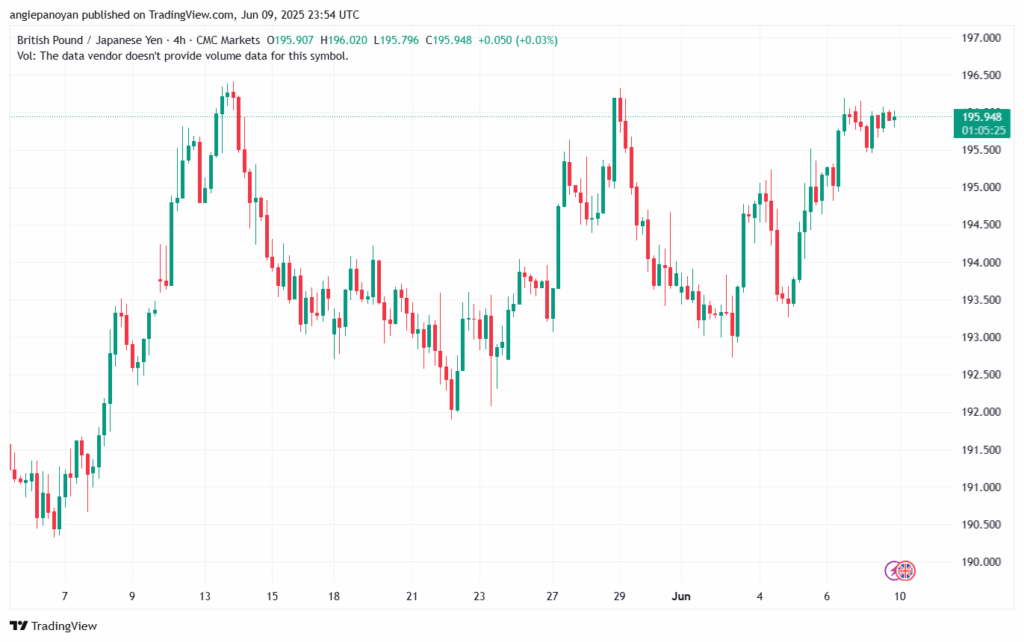Click the open value O195.907
The image size is (1024, 642).
[x=290, y=40]
